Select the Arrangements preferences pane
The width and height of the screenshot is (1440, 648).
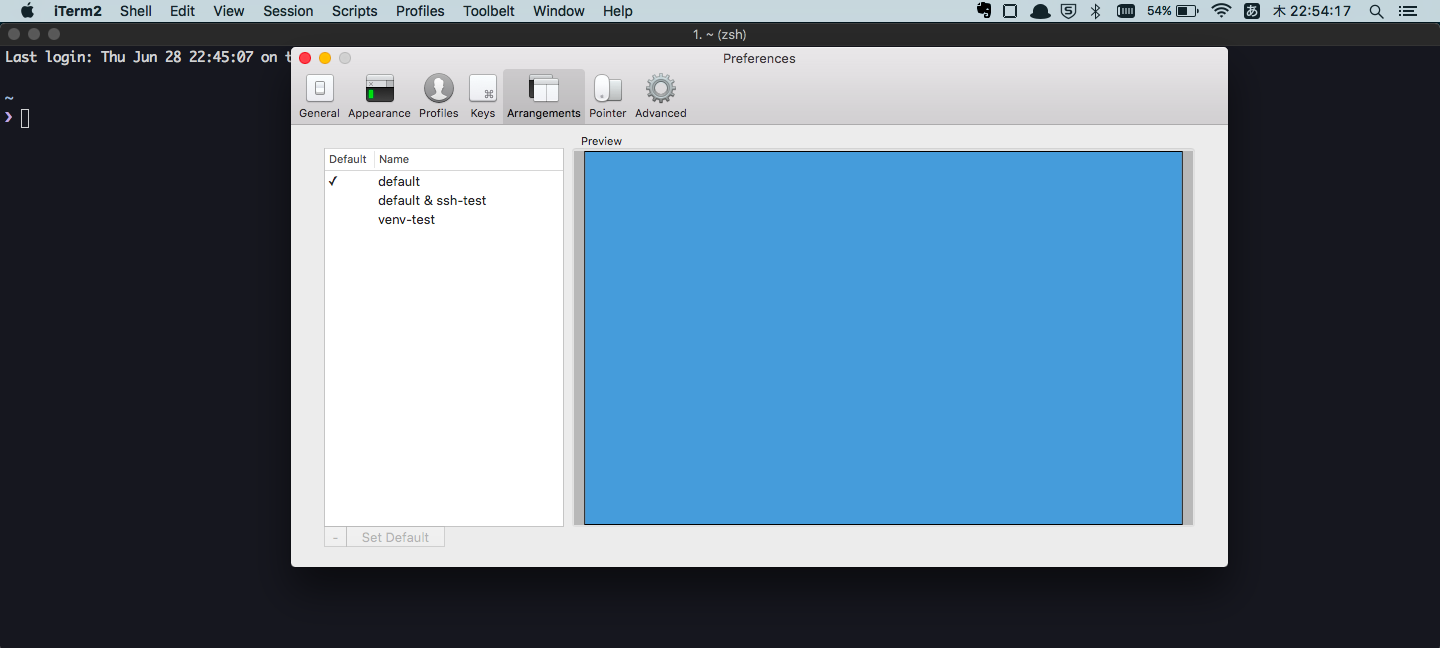(x=544, y=96)
